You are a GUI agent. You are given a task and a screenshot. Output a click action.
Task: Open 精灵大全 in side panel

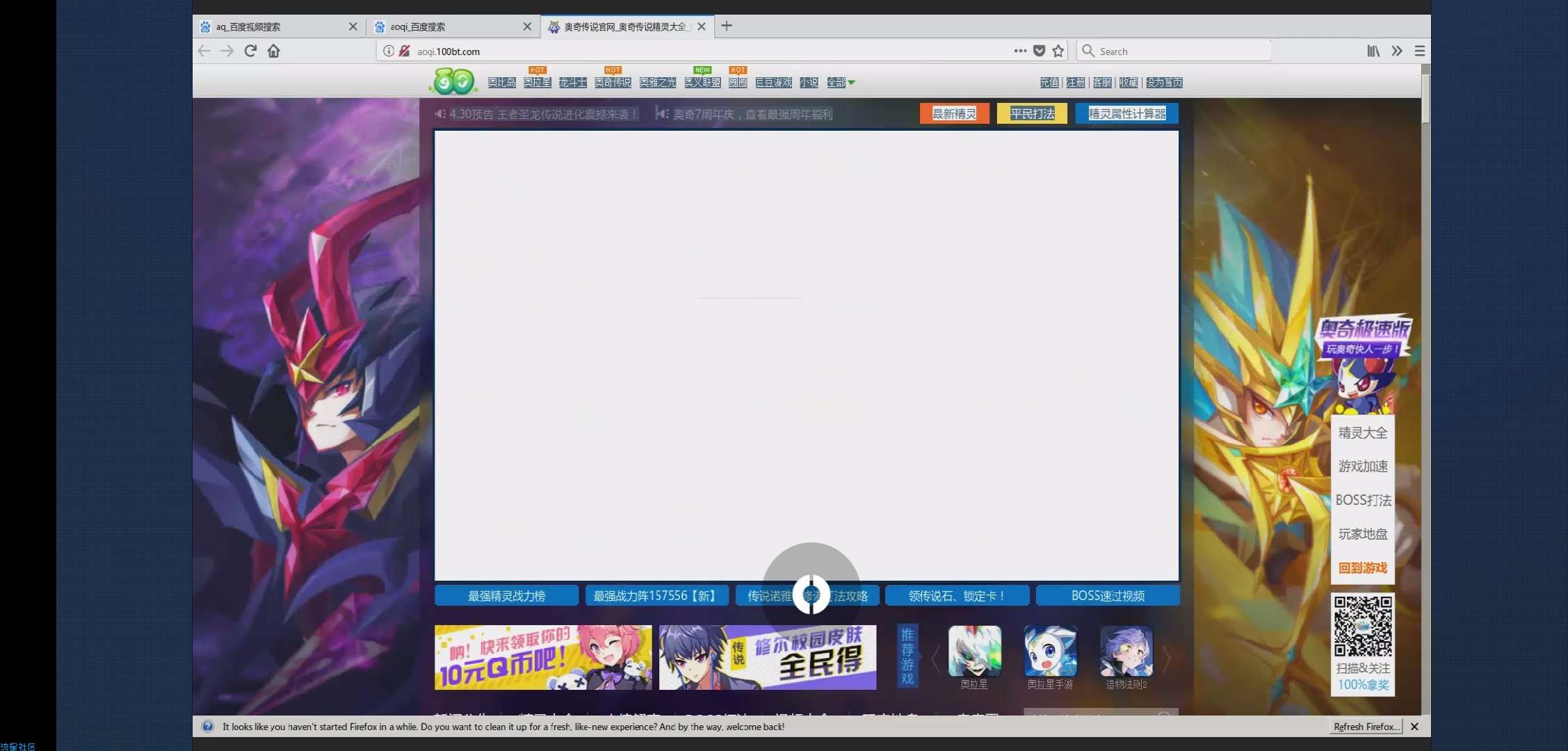click(1363, 433)
